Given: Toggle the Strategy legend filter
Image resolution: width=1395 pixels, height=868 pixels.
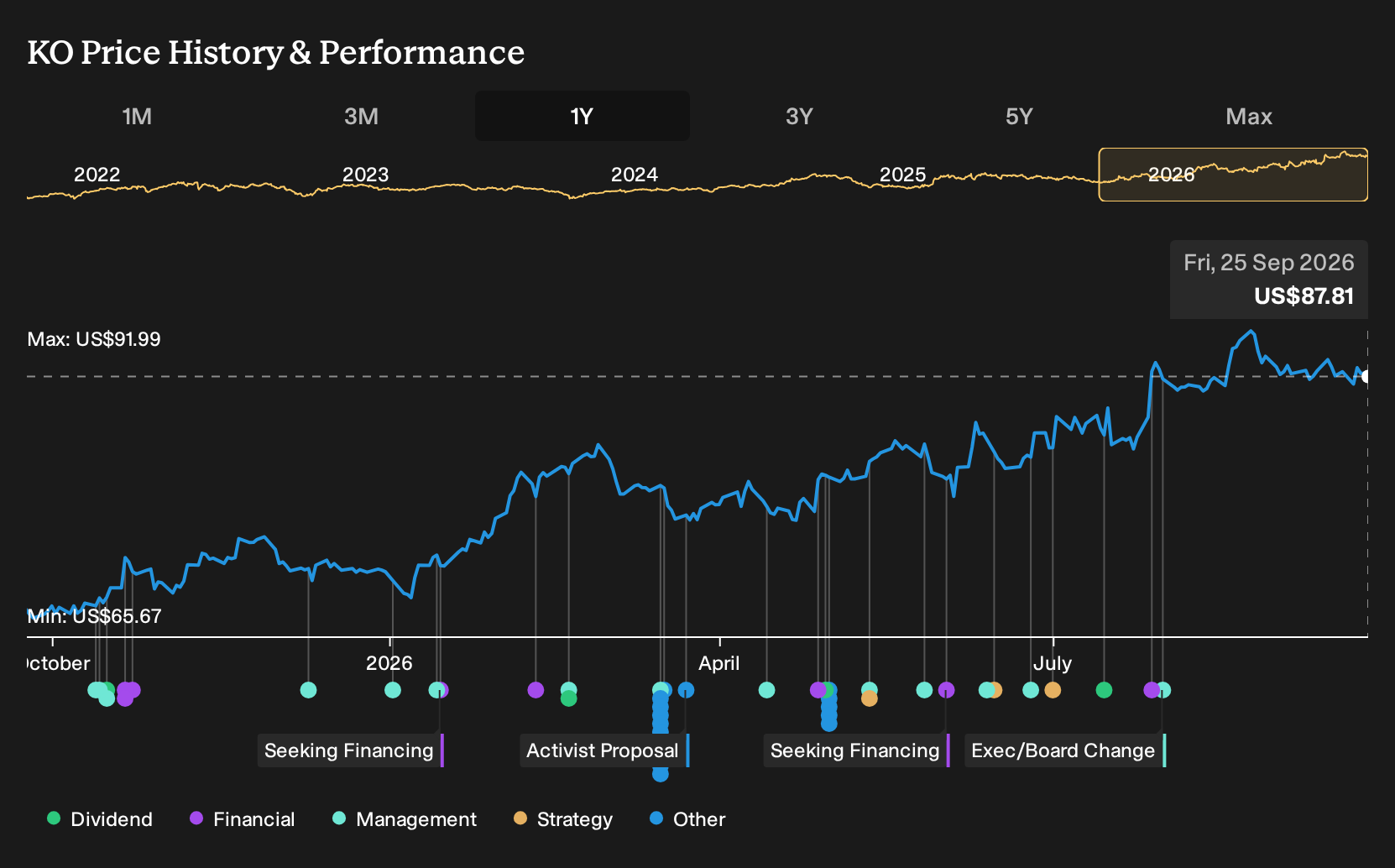Looking at the screenshot, I should tap(563, 819).
